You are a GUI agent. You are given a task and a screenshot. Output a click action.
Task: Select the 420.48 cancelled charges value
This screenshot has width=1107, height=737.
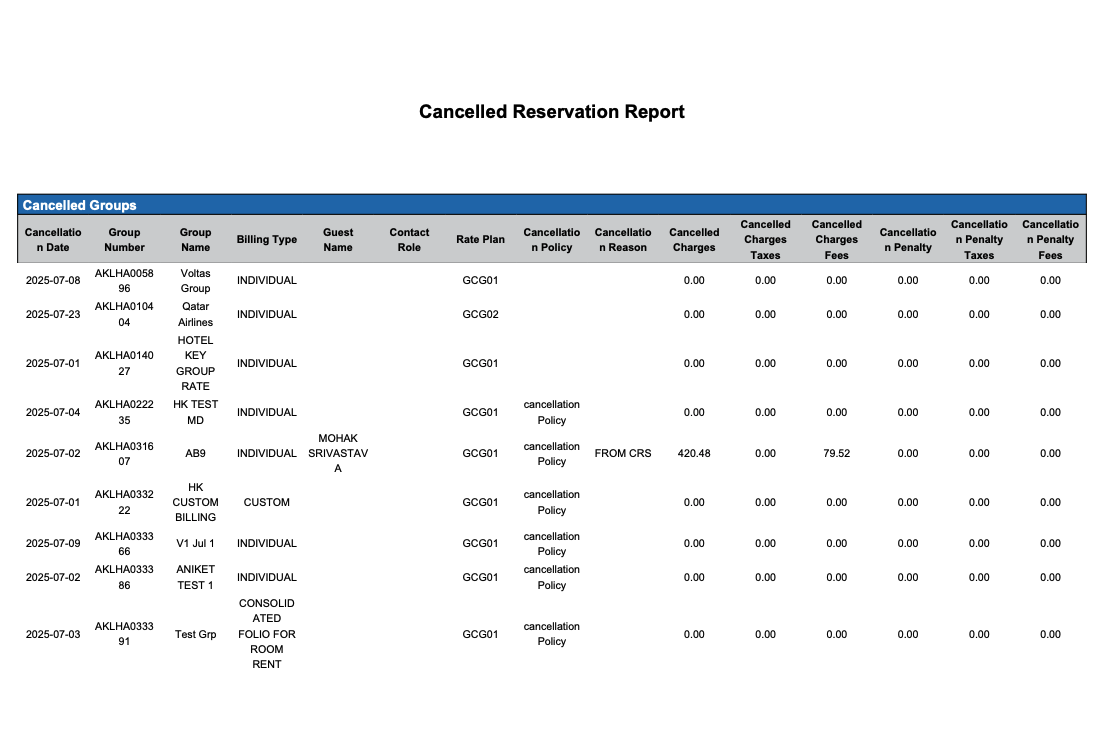694,453
